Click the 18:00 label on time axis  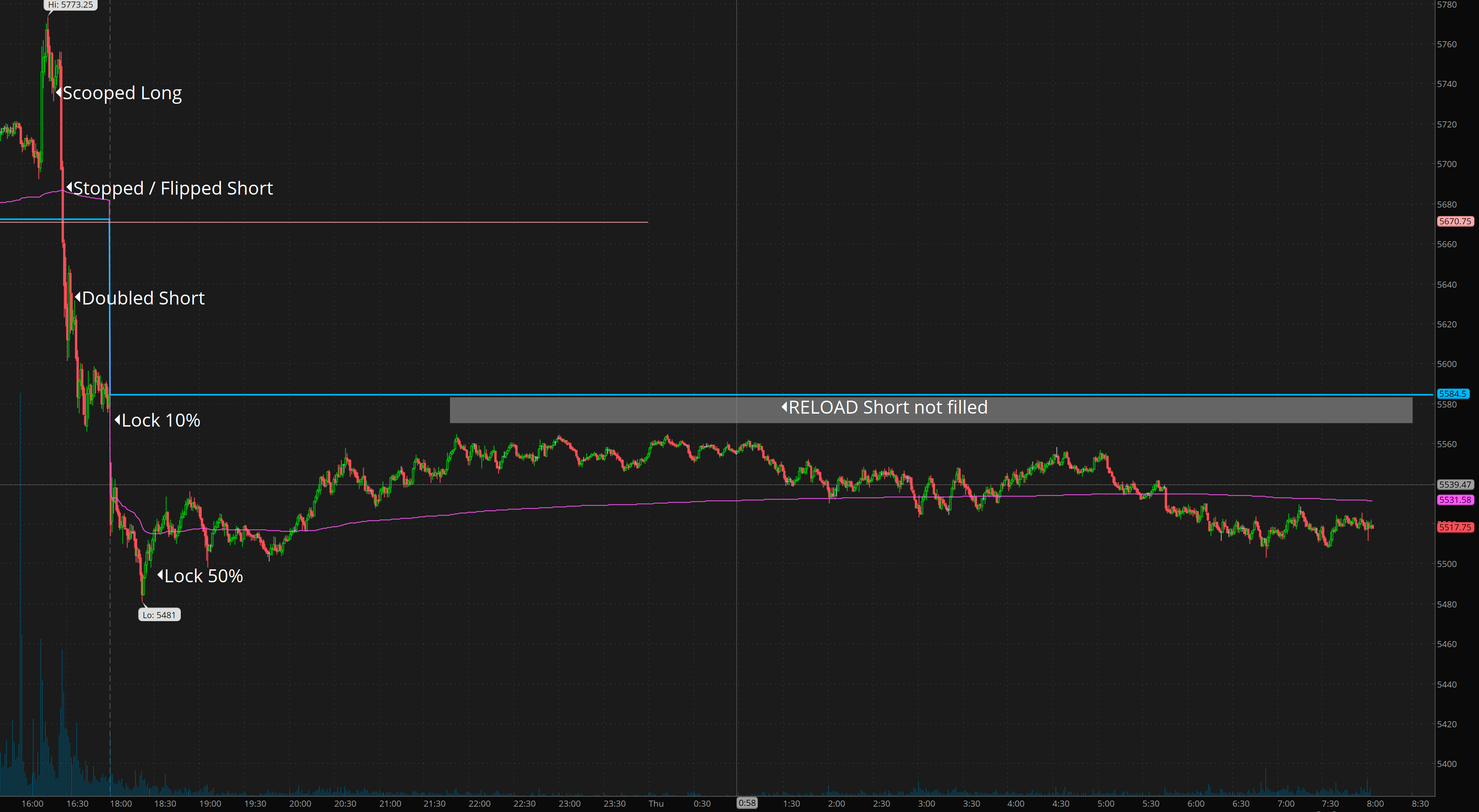(x=121, y=803)
